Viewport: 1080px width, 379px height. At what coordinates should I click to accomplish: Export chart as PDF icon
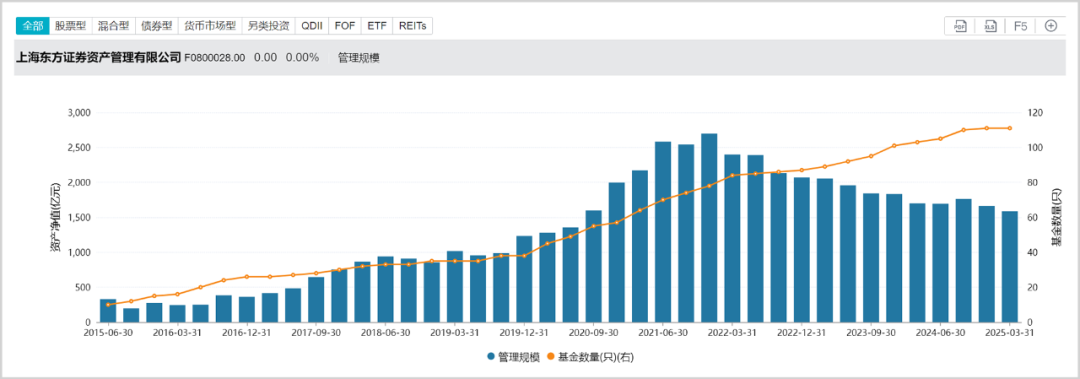click(959, 26)
